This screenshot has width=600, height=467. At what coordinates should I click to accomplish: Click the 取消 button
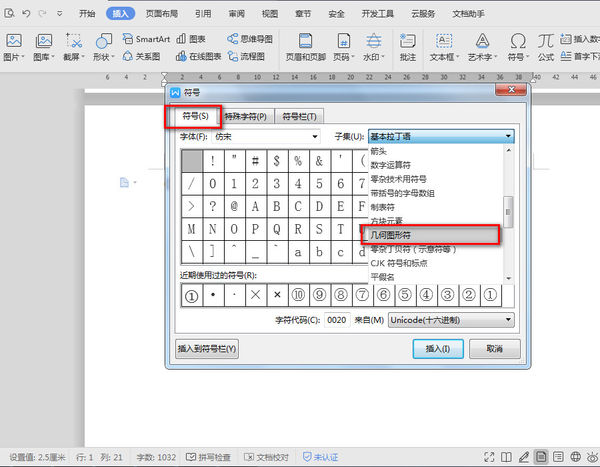coord(494,349)
